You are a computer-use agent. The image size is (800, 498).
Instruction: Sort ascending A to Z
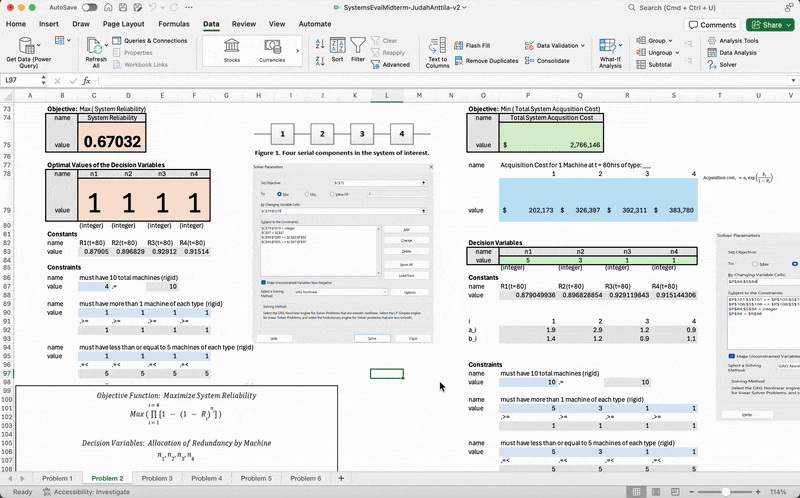tap(320, 44)
